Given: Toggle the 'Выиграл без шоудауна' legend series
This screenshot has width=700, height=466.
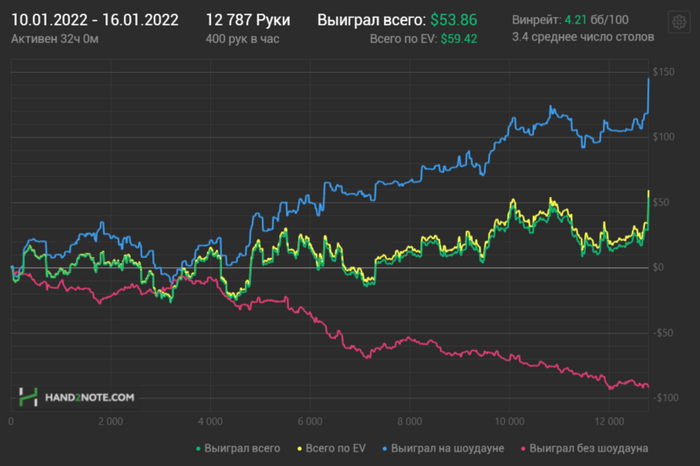Looking at the screenshot, I should tap(585, 448).
